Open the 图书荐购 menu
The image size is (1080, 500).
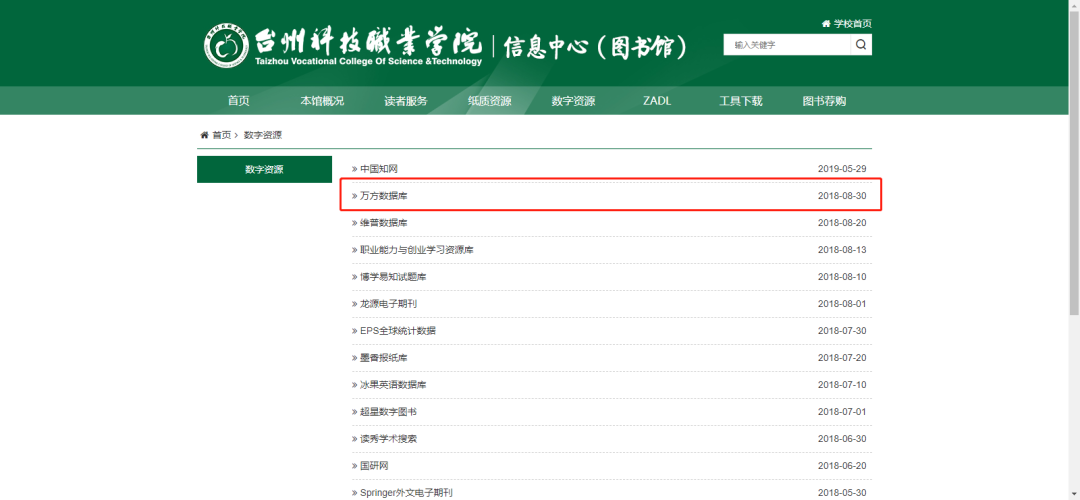tap(824, 101)
